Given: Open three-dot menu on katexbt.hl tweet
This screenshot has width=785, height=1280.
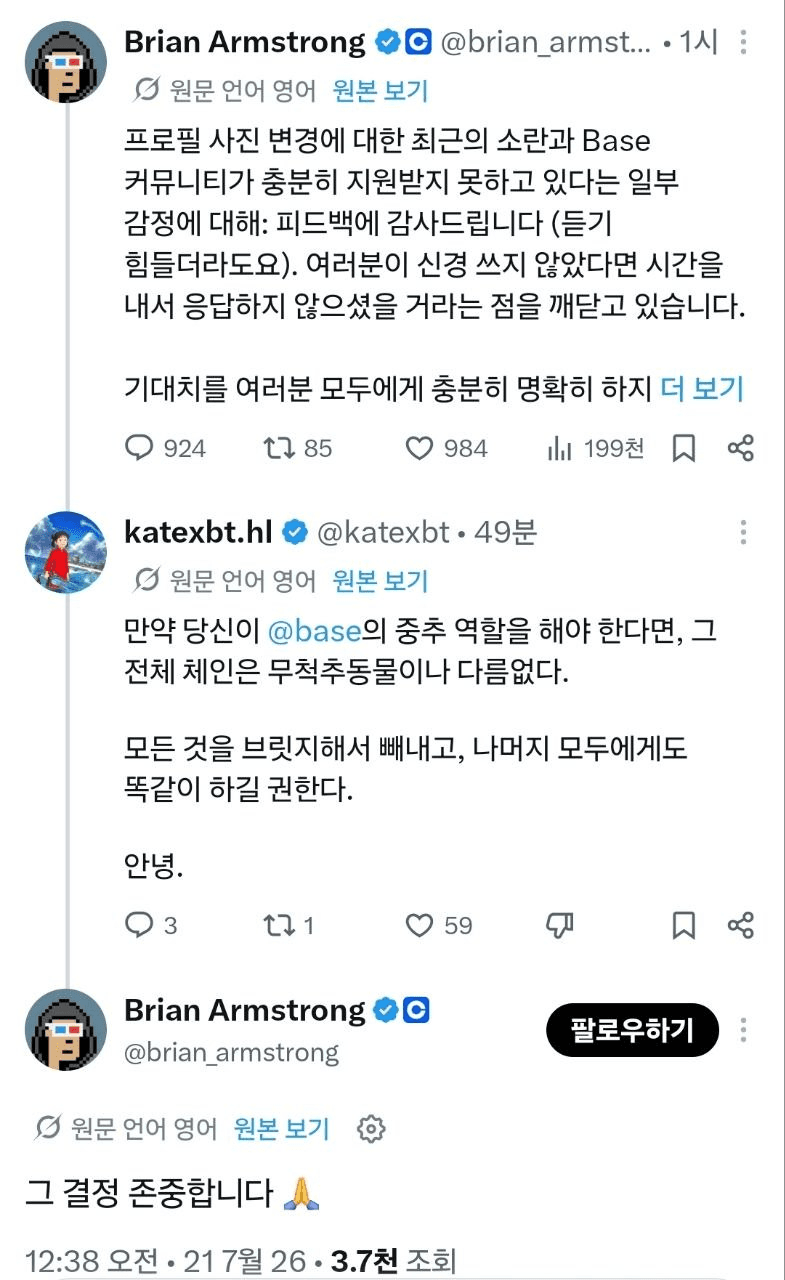Looking at the screenshot, I should [743, 533].
